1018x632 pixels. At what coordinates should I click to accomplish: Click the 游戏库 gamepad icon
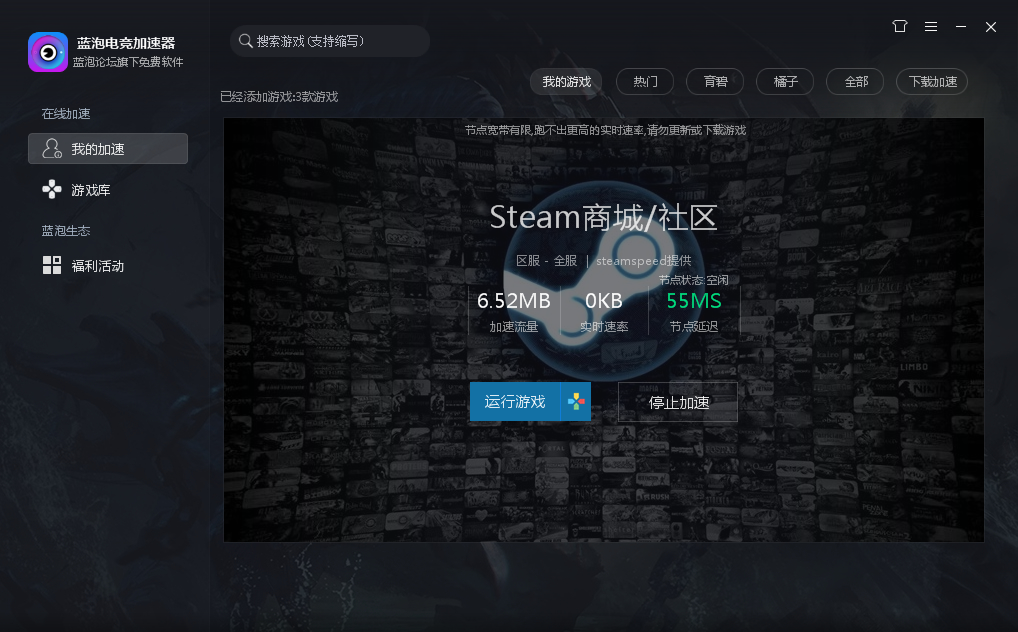tap(52, 190)
